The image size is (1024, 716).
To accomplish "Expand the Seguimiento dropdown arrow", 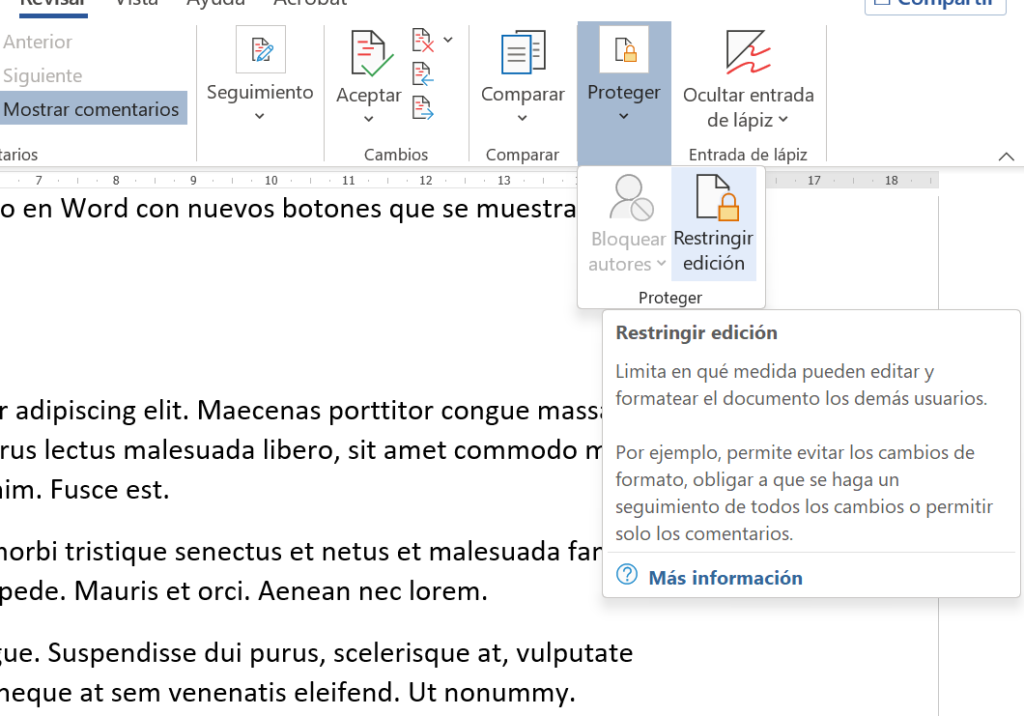I will [x=260, y=116].
